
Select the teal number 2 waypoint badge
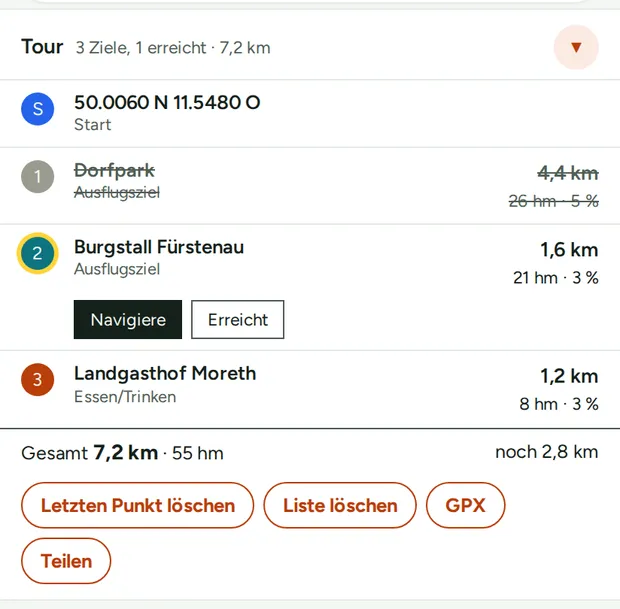point(38,253)
